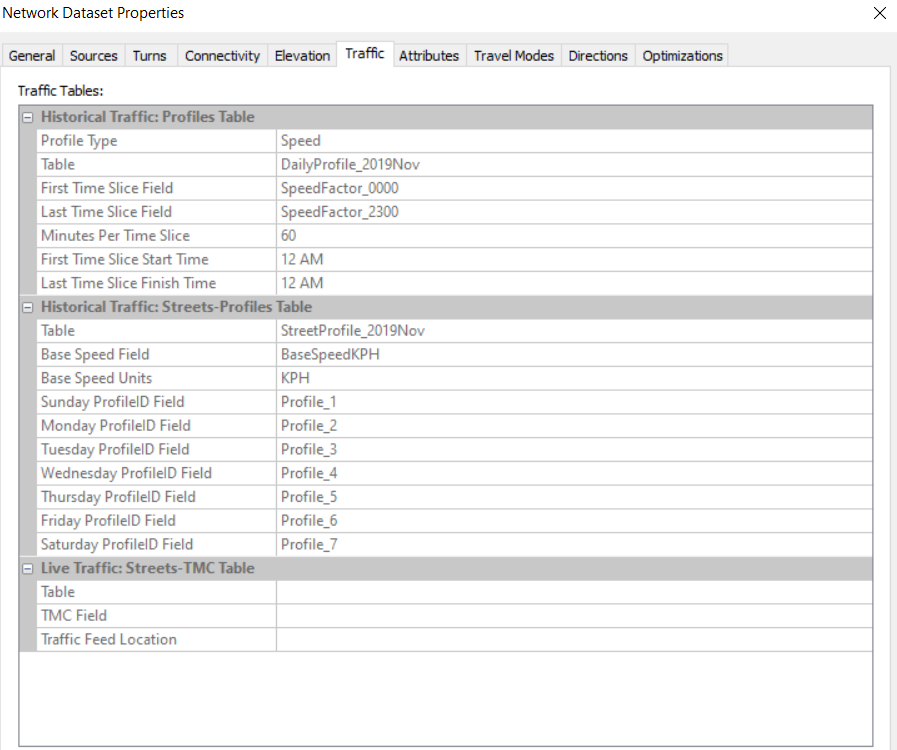Click the empty Traffic Feed Location cell
The width and height of the screenshot is (897, 750).
click(574, 640)
